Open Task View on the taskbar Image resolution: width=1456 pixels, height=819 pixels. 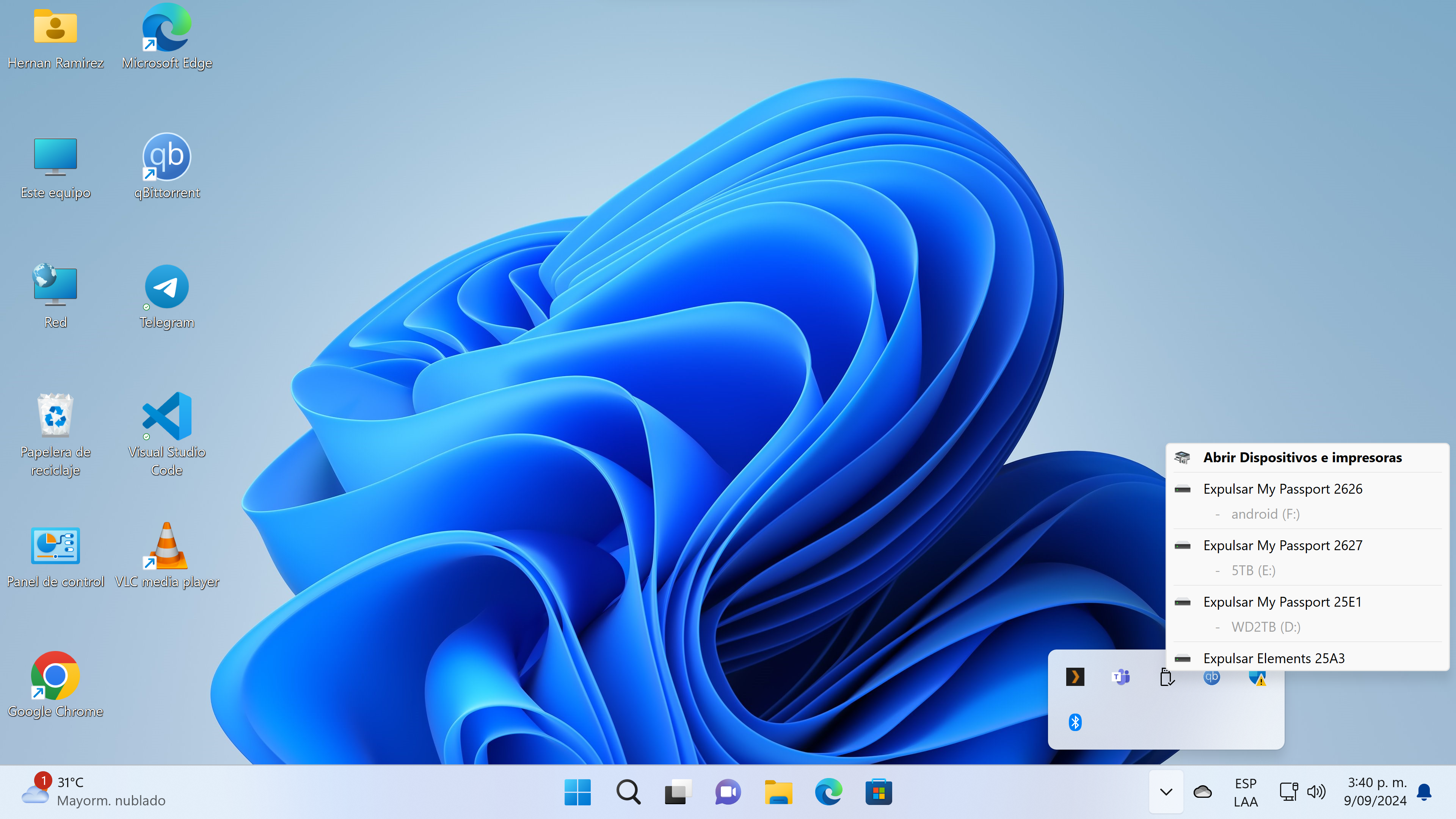coord(678,792)
